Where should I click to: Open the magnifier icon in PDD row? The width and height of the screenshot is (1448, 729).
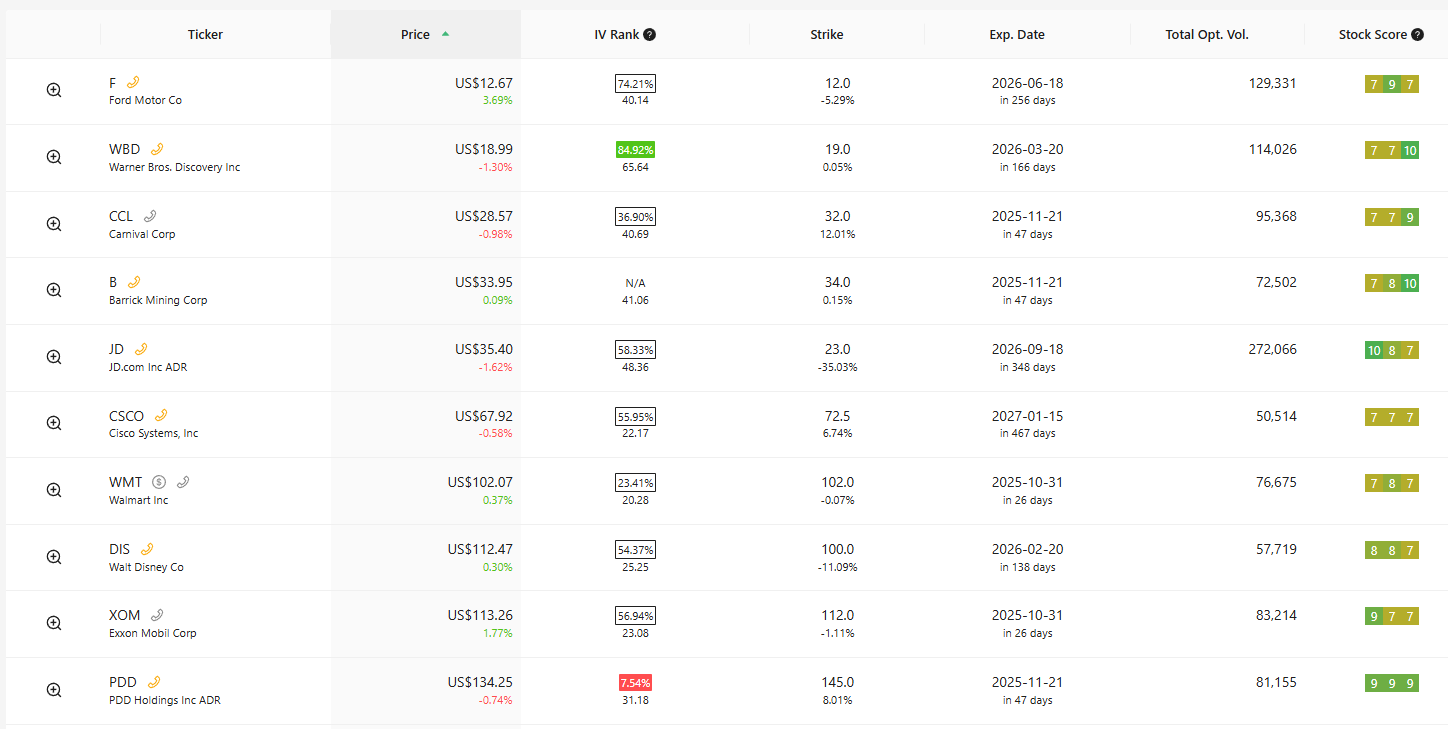pos(54,690)
